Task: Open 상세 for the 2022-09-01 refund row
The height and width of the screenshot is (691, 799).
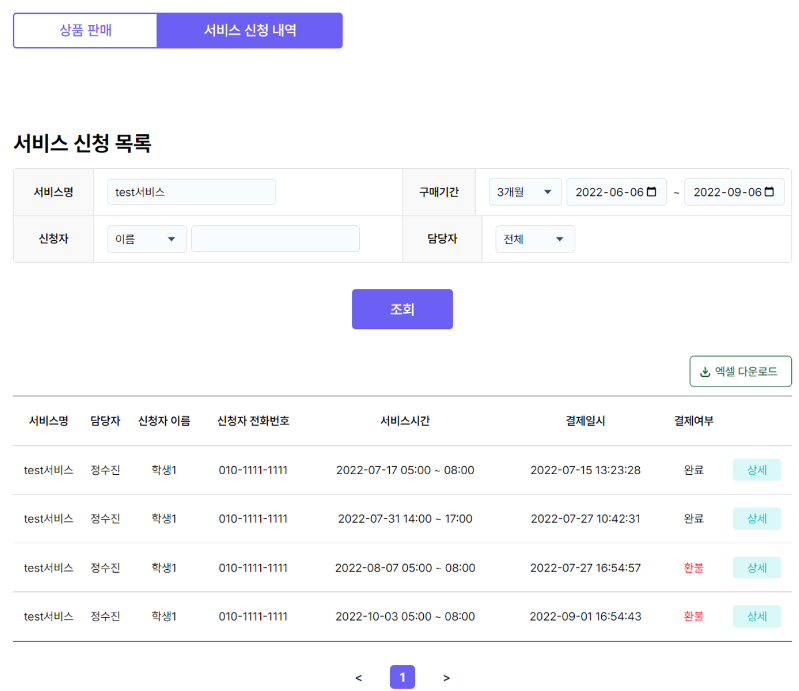Action: point(756,616)
